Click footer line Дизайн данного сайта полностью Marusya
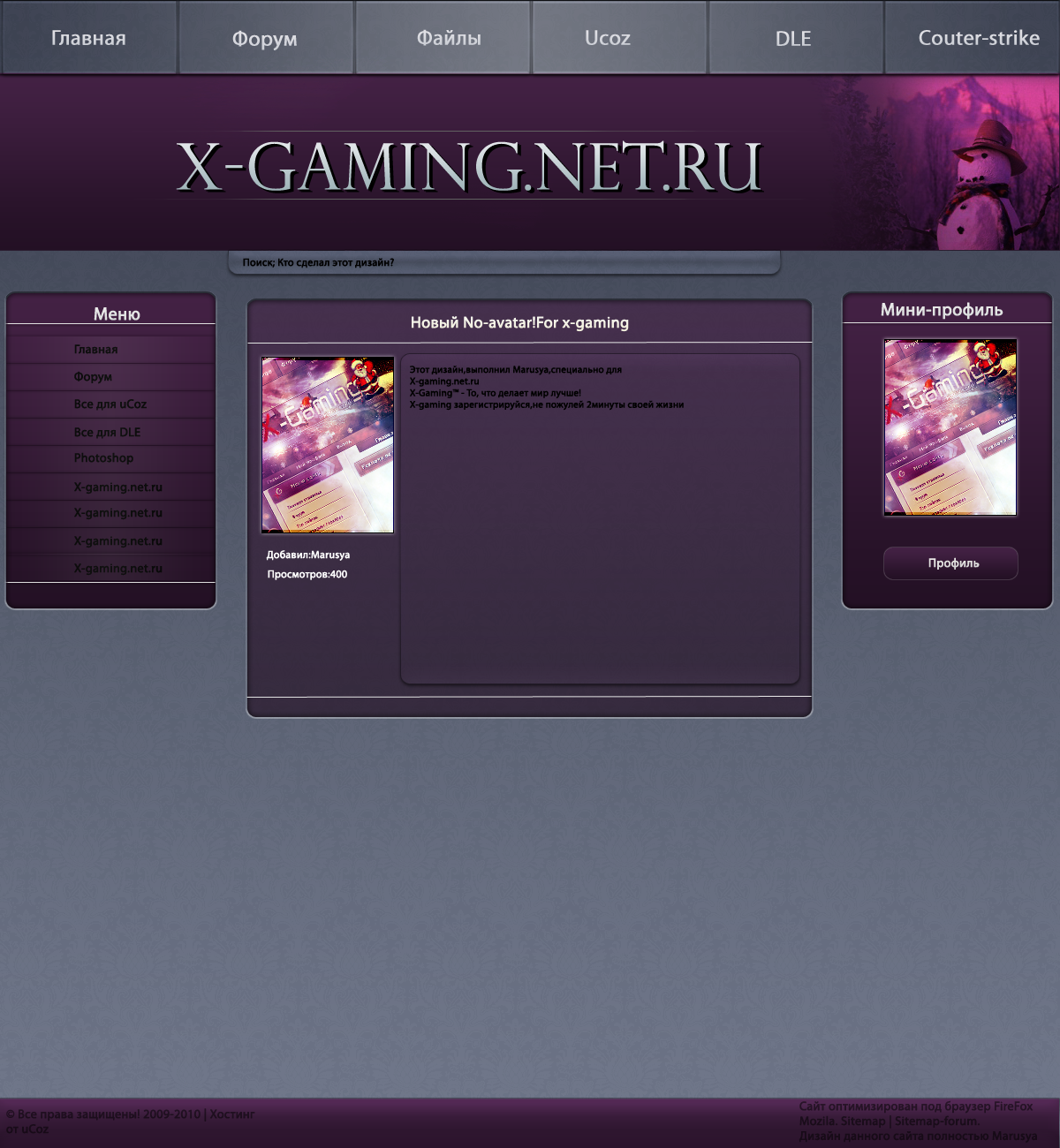This screenshot has width=1060, height=1148. point(918,1137)
